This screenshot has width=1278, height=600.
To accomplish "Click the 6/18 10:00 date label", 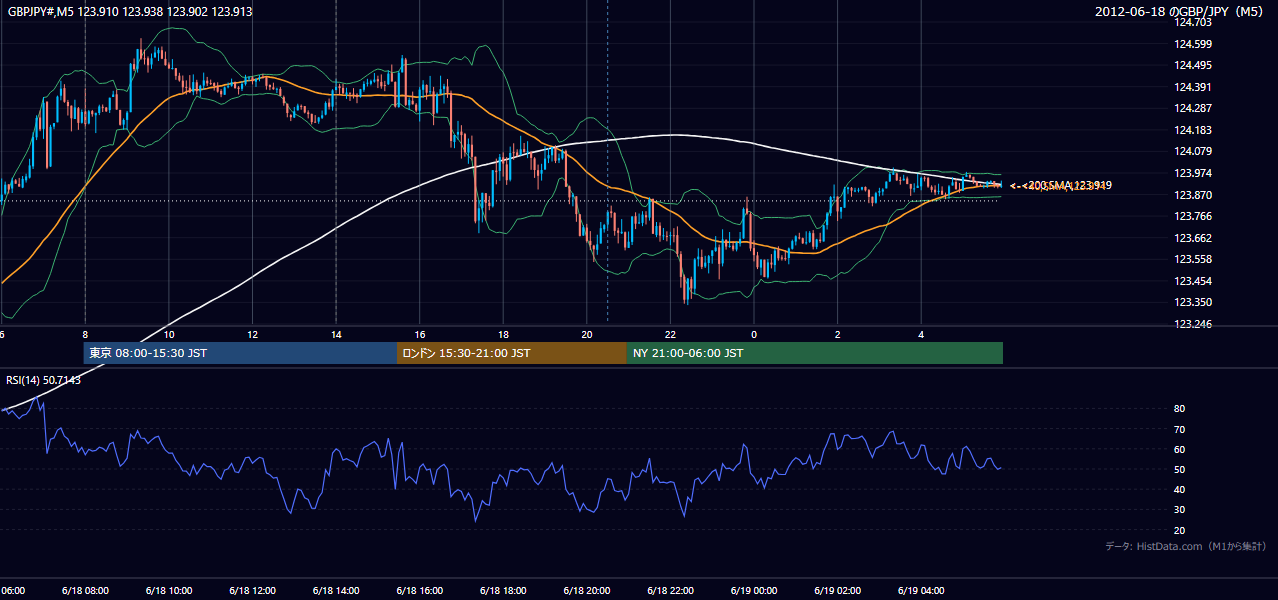I will pos(169,591).
